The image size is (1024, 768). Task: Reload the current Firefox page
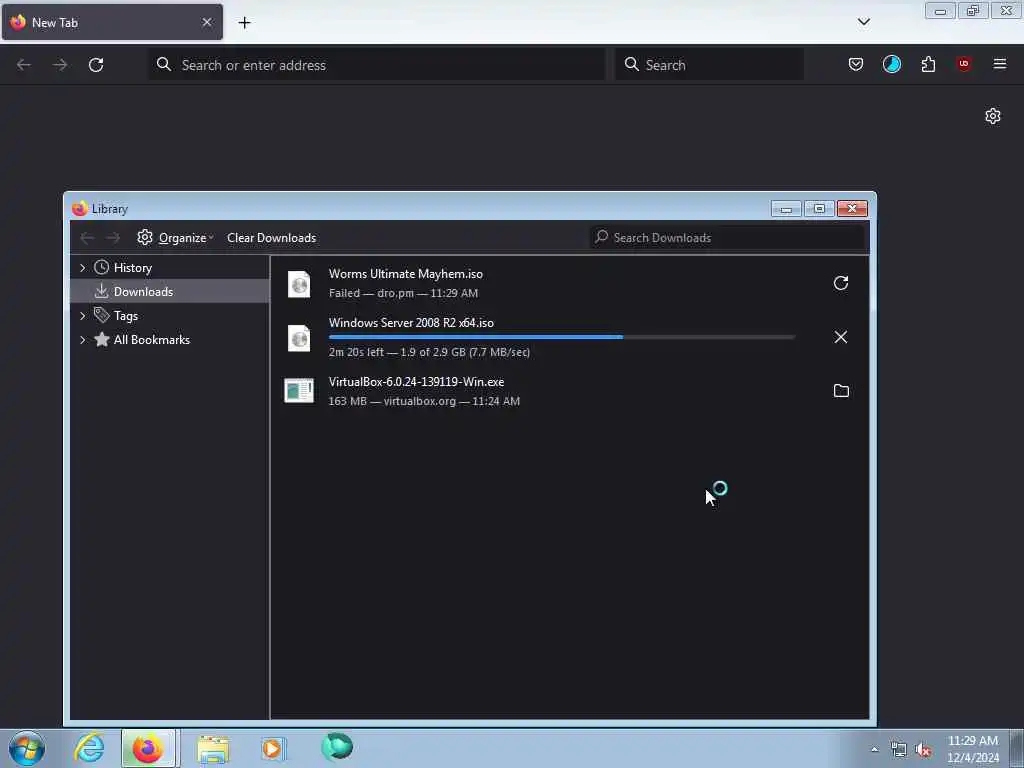coord(96,65)
